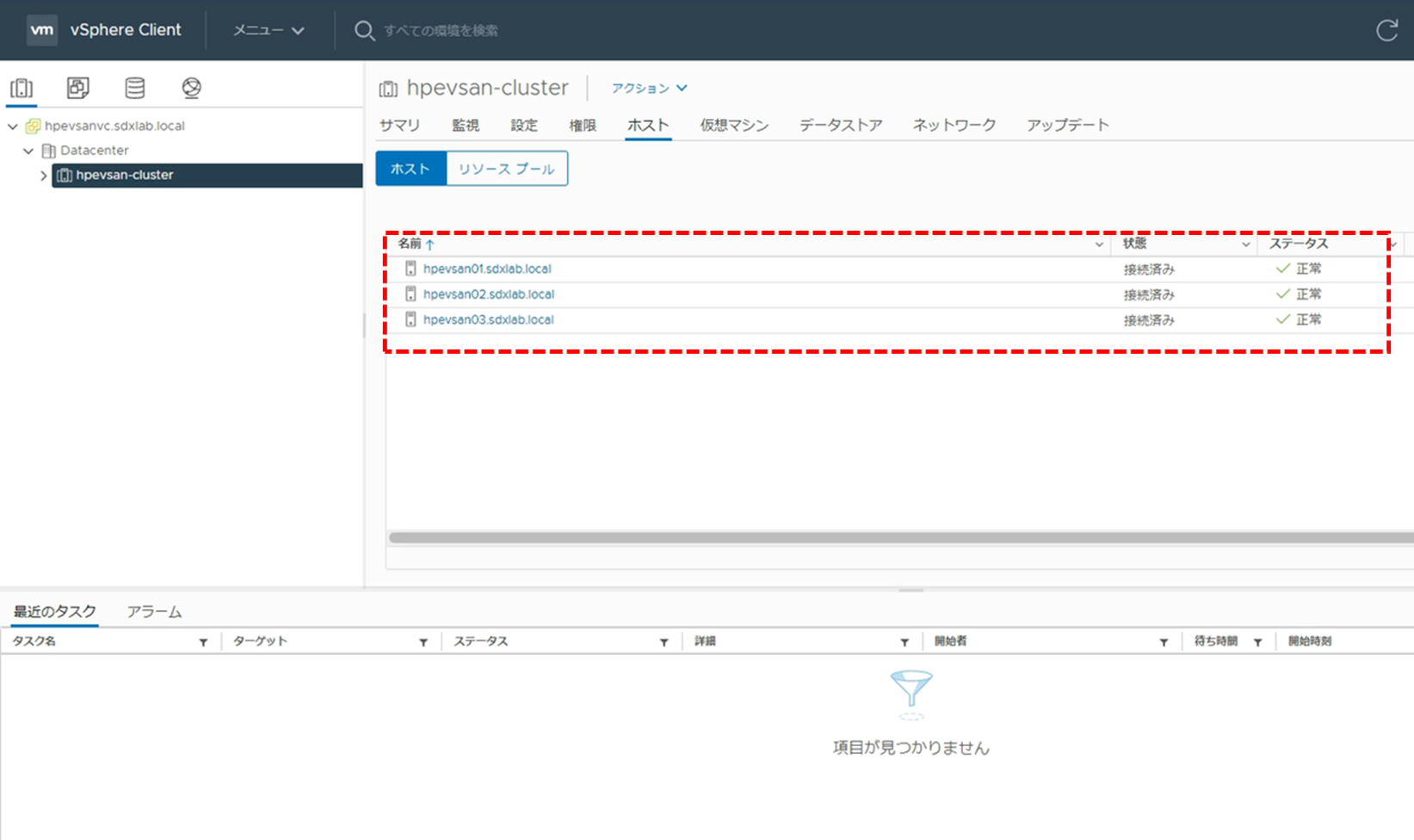The width and height of the screenshot is (1414, 840).
Task: Click the host icon for hpevsan02.sdxlab.local
Action: [x=411, y=294]
